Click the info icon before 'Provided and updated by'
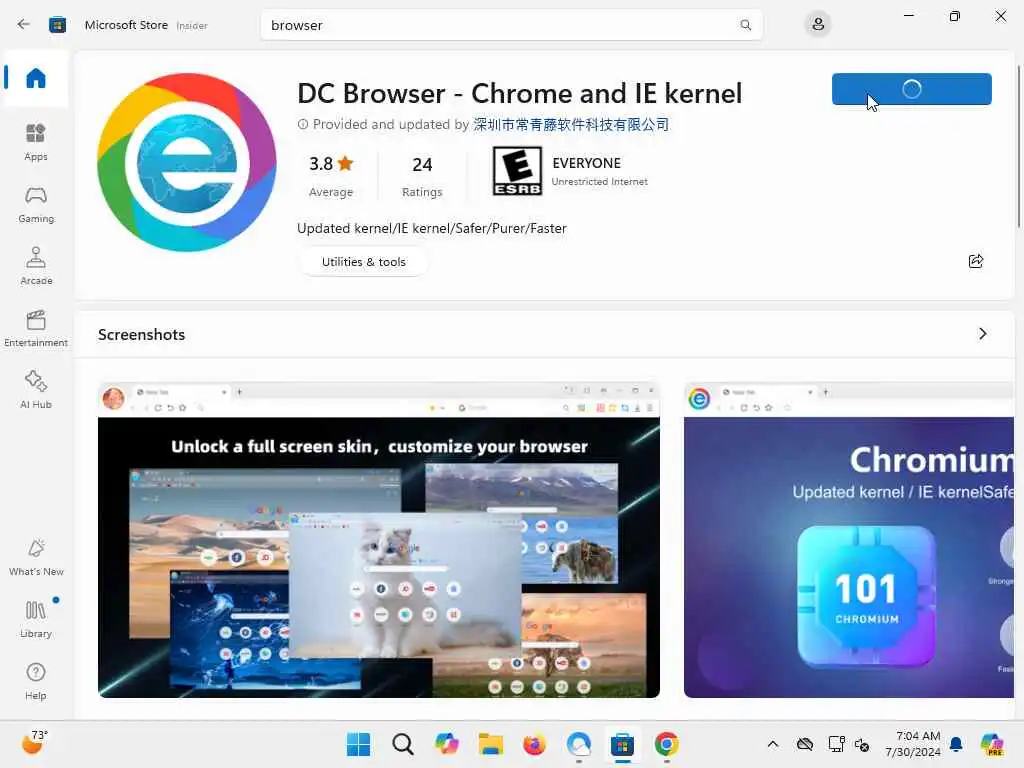Viewport: 1024px width, 768px height. click(x=303, y=124)
